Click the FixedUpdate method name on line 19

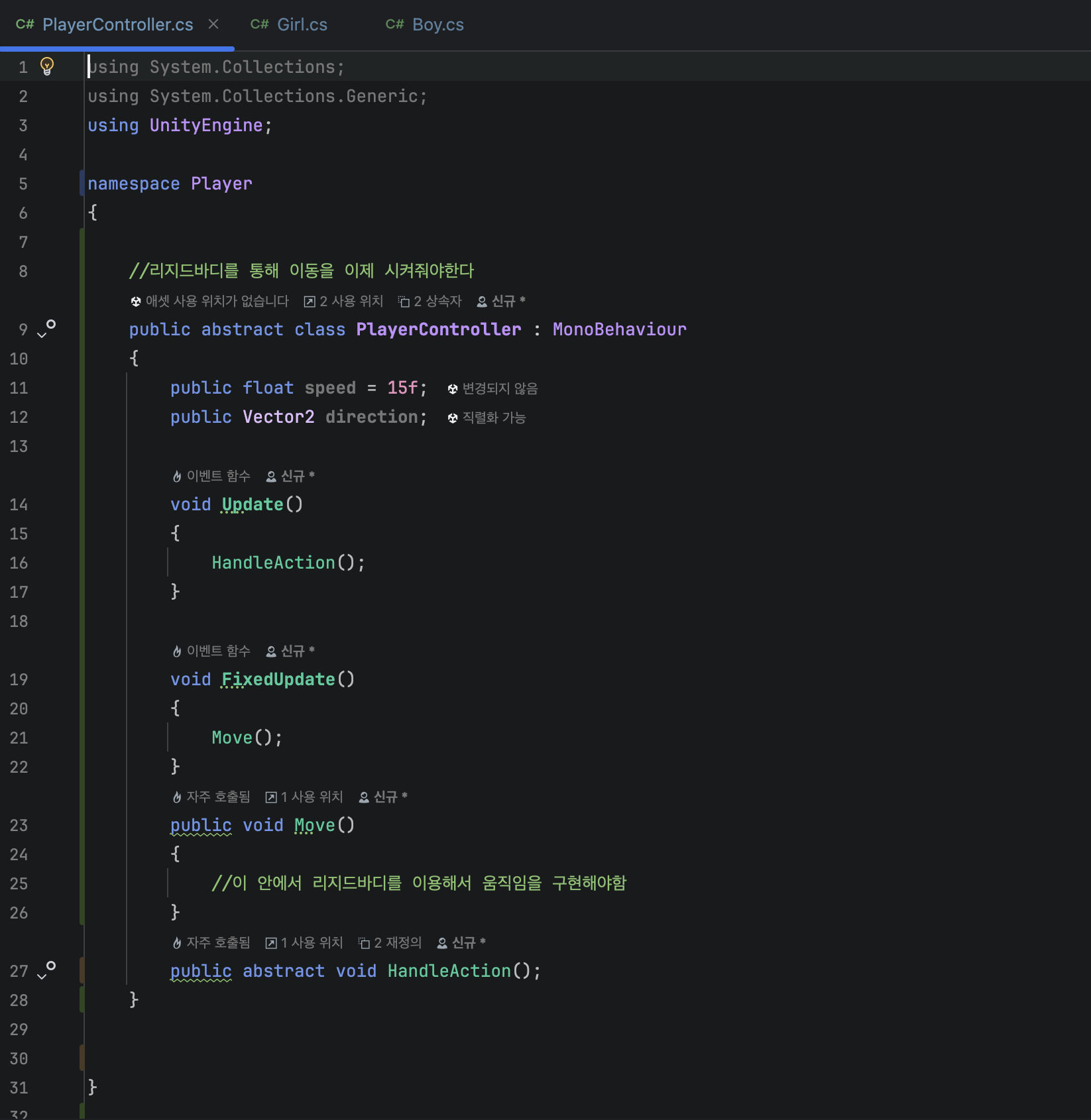(x=278, y=679)
